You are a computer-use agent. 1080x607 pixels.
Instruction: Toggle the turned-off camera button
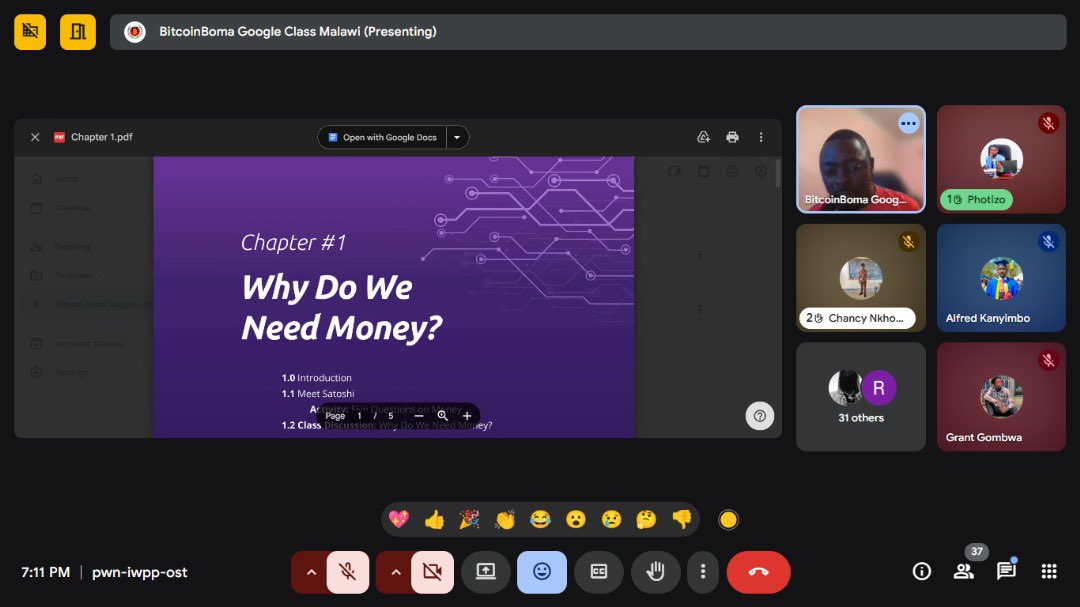click(x=433, y=572)
